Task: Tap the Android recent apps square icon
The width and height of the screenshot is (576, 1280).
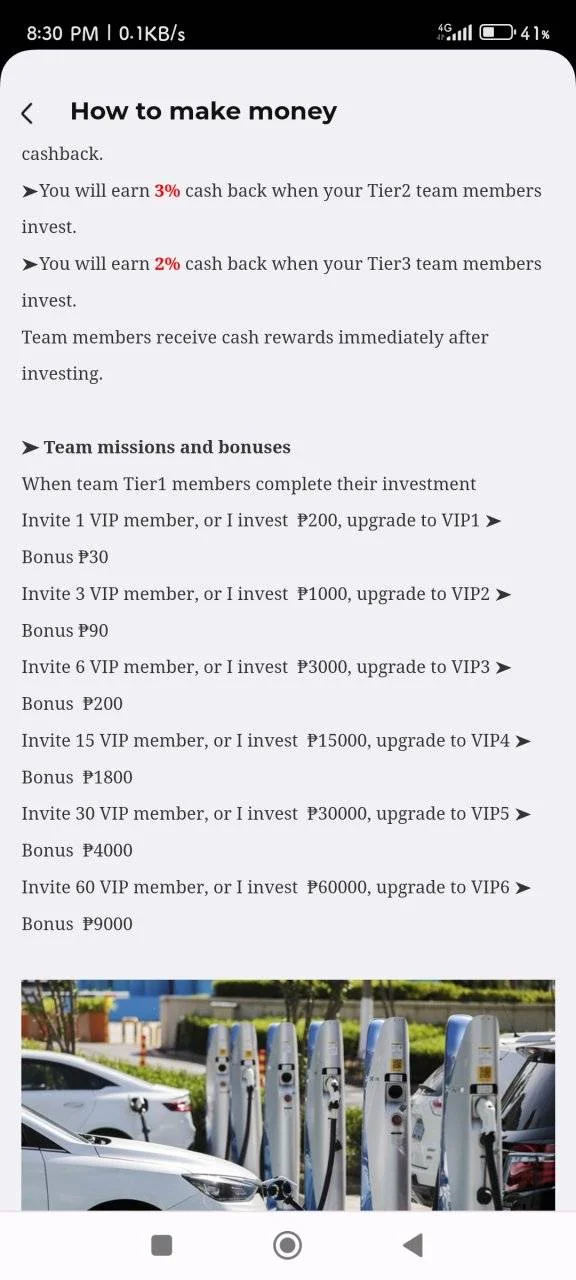Action: (161, 1245)
